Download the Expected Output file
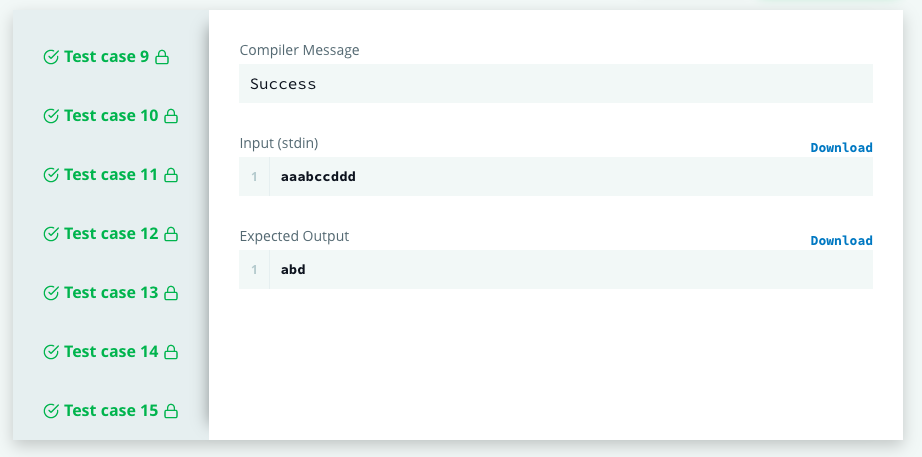Viewport: 922px width, 457px height. click(841, 241)
